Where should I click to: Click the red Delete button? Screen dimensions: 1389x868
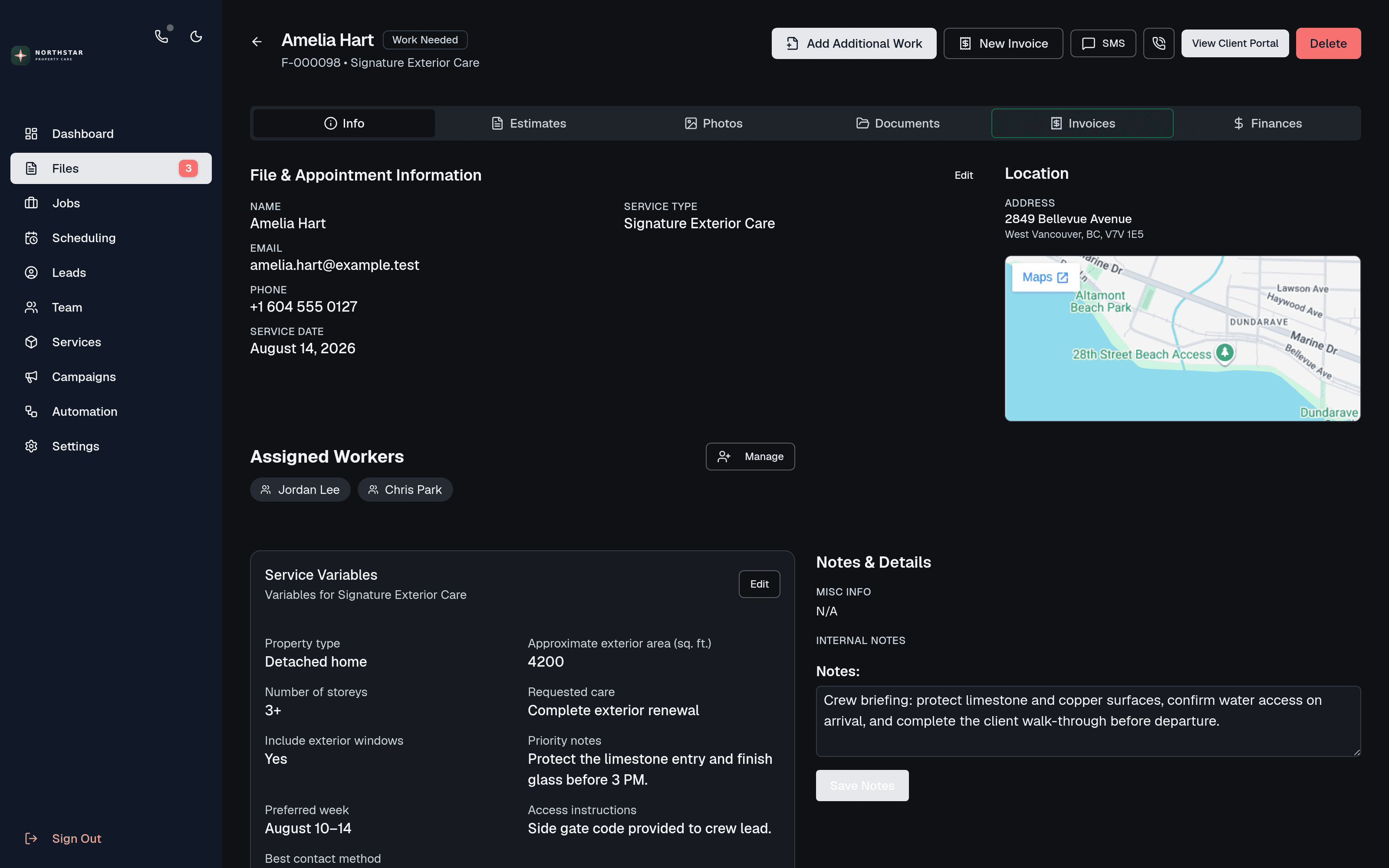tap(1328, 44)
